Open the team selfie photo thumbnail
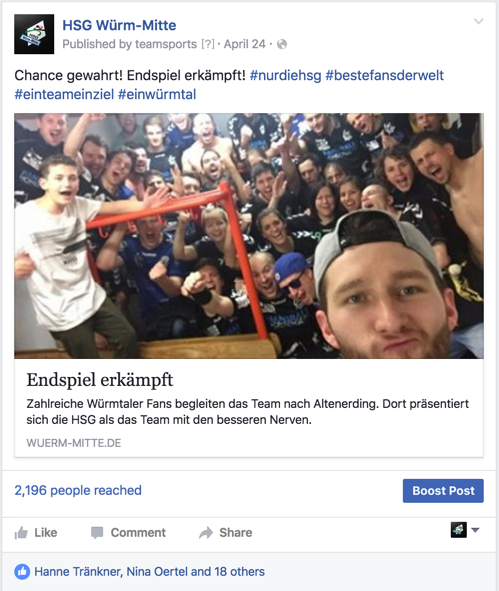The image size is (499, 591). [249, 236]
